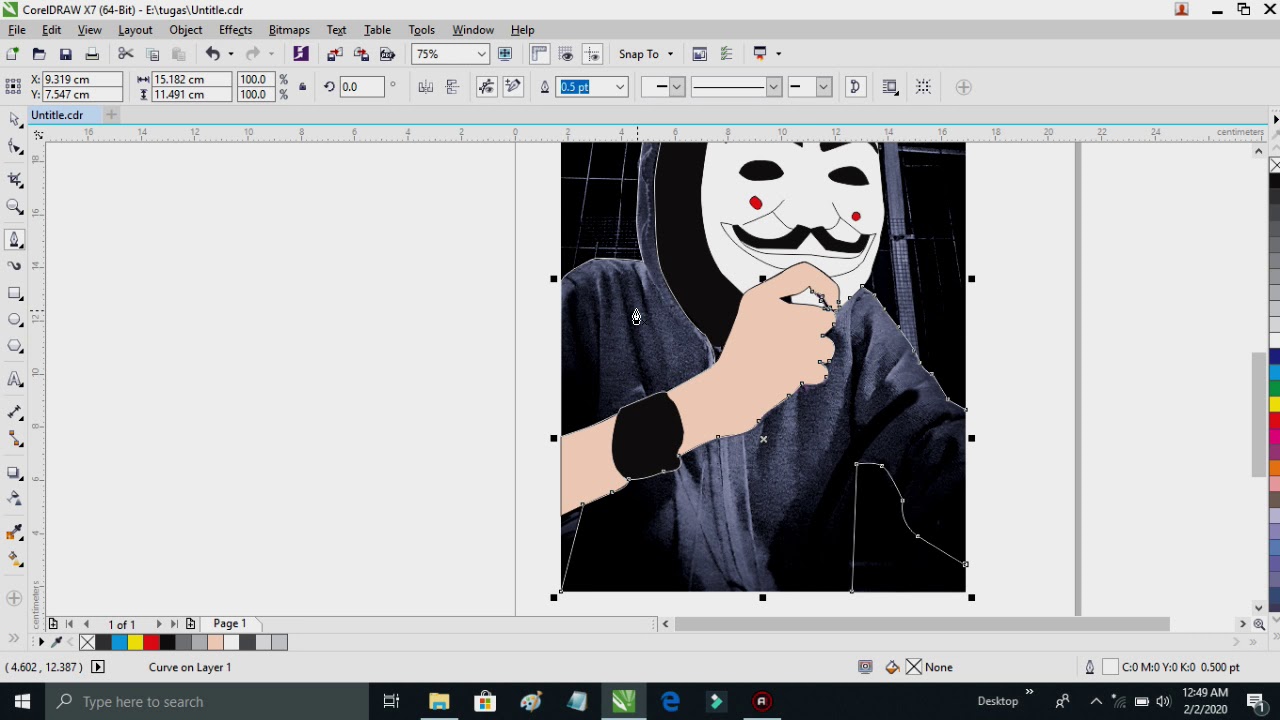1280x720 pixels.
Task: Open the Search content icon
Action: point(301,54)
